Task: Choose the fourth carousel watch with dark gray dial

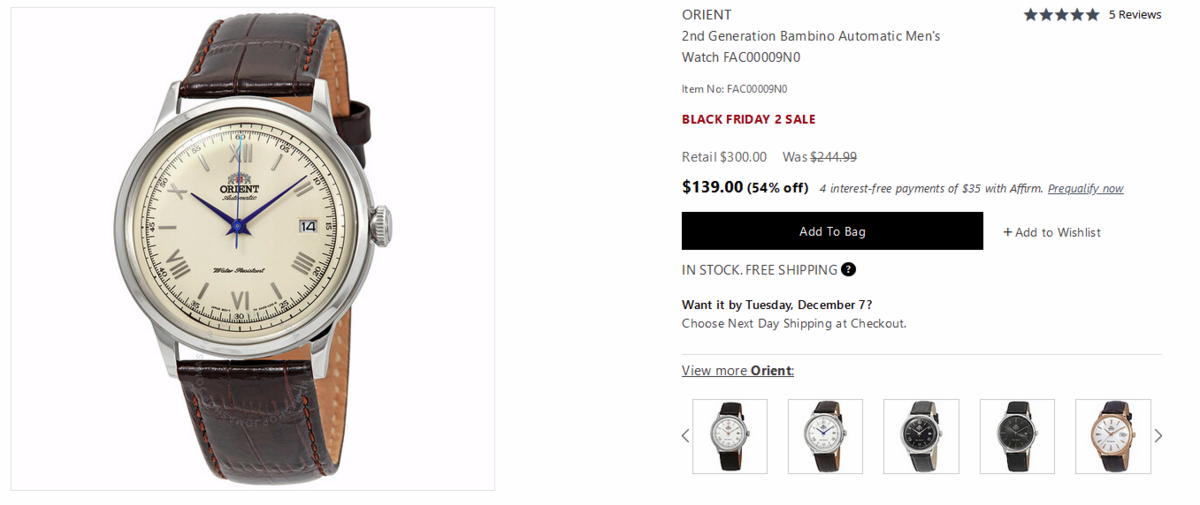Action: [x=1017, y=436]
